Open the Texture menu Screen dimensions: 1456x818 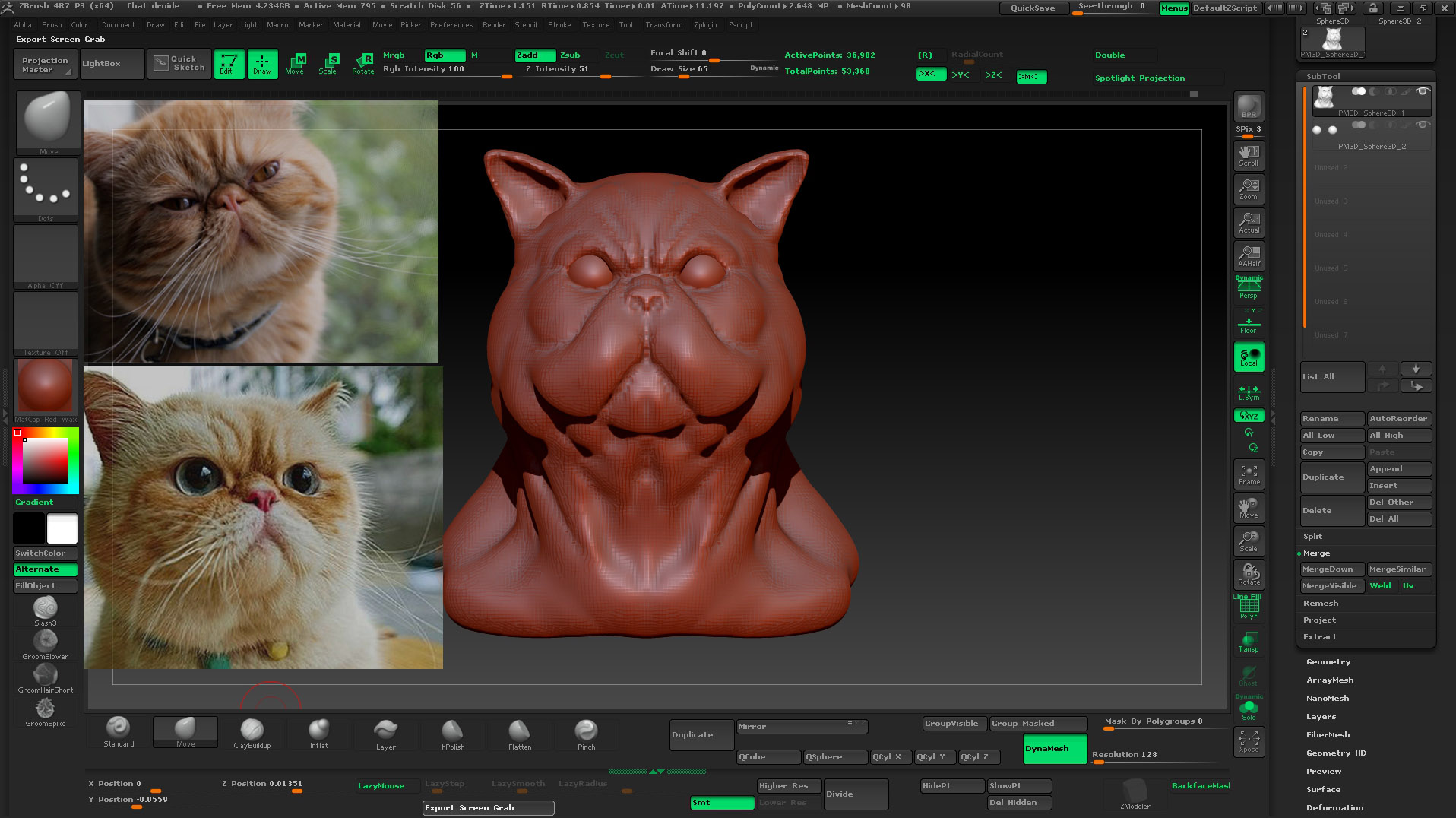coord(596,25)
